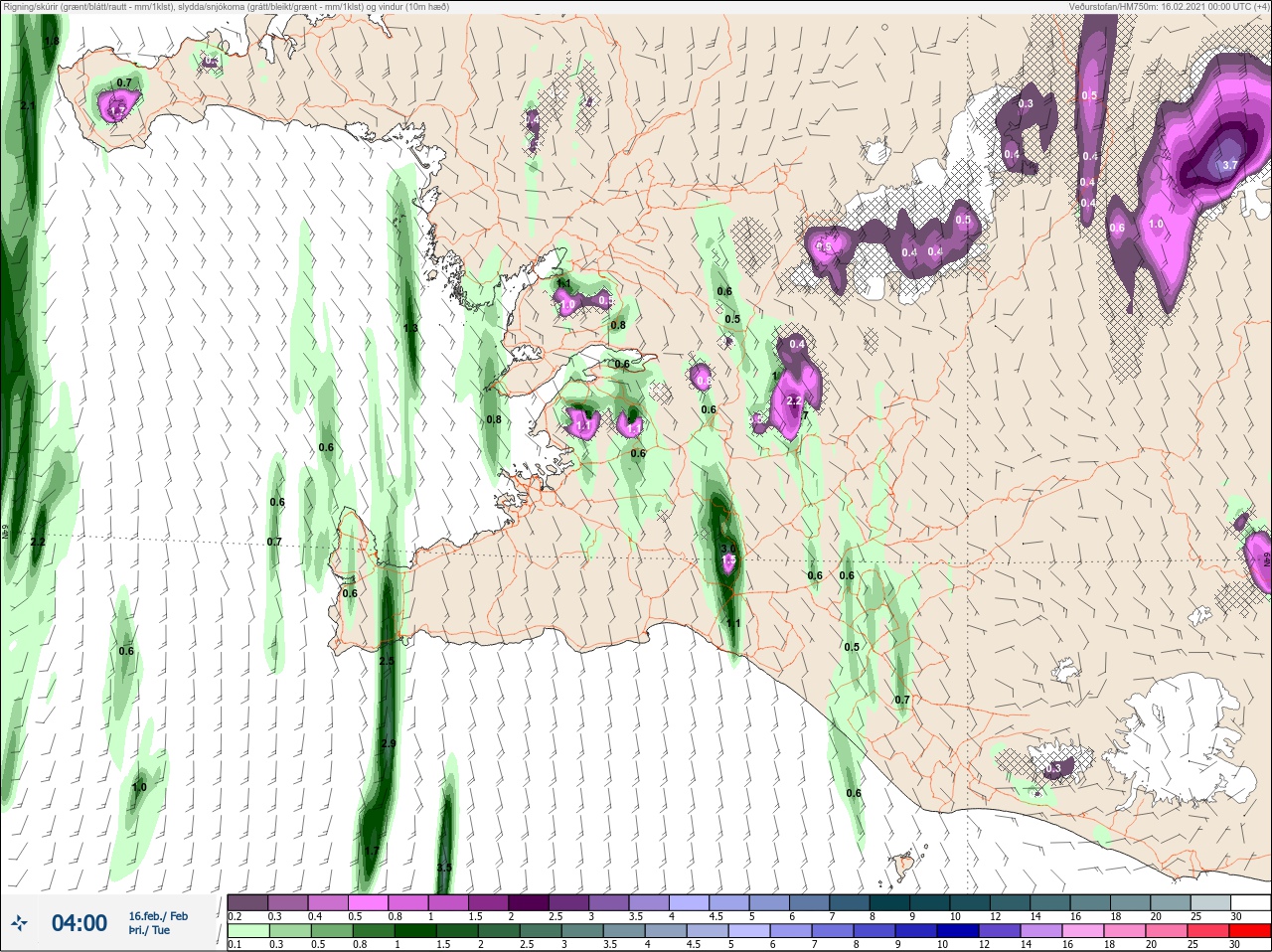Click the 2.1 rain value on the map
The height and width of the screenshot is (952, 1272).
pos(28,105)
